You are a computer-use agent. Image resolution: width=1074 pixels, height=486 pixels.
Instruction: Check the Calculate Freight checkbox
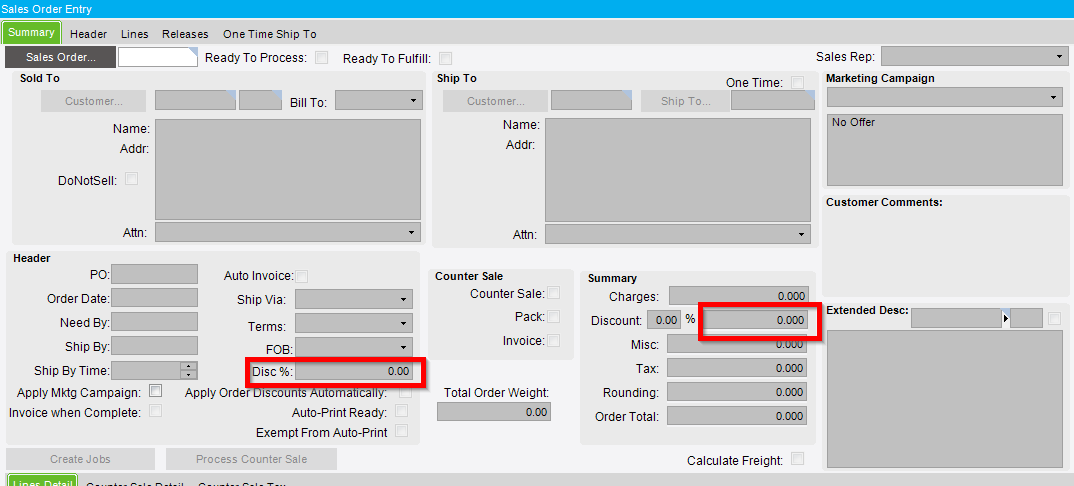tap(797, 459)
